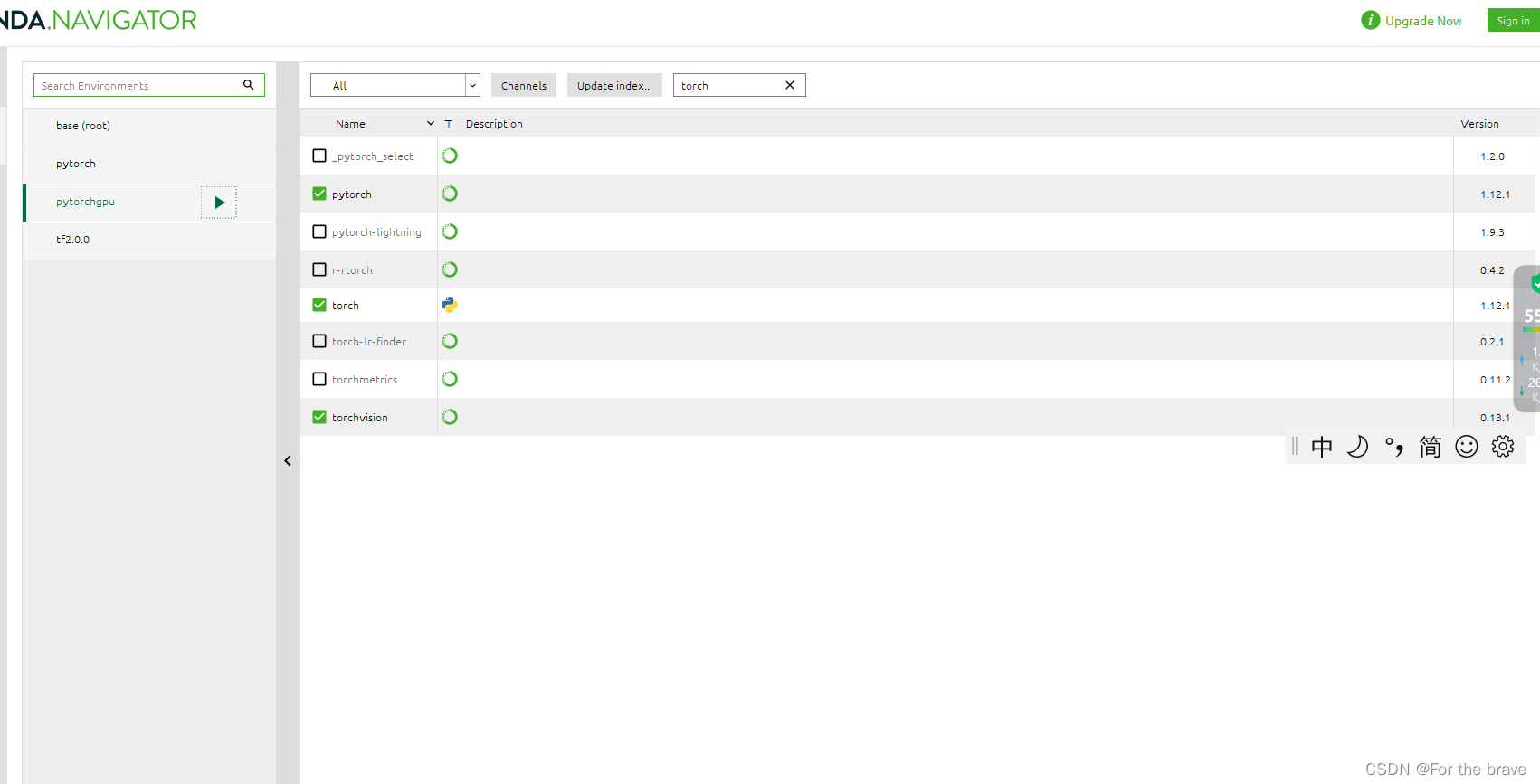Click version 1.2.0 of _pytorch_select
This screenshot has width=1540, height=784.
[1492, 156]
